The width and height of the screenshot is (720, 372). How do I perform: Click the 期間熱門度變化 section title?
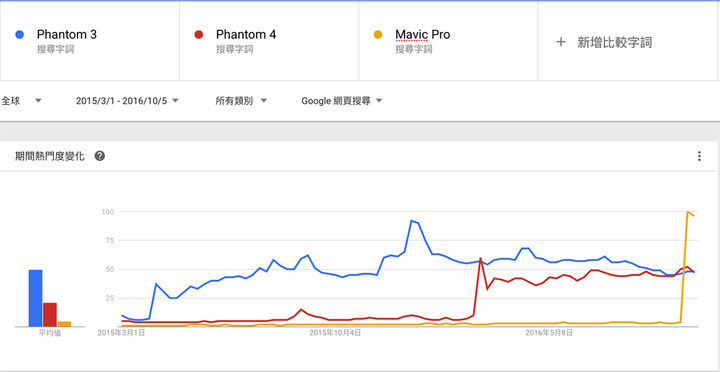click(x=50, y=156)
